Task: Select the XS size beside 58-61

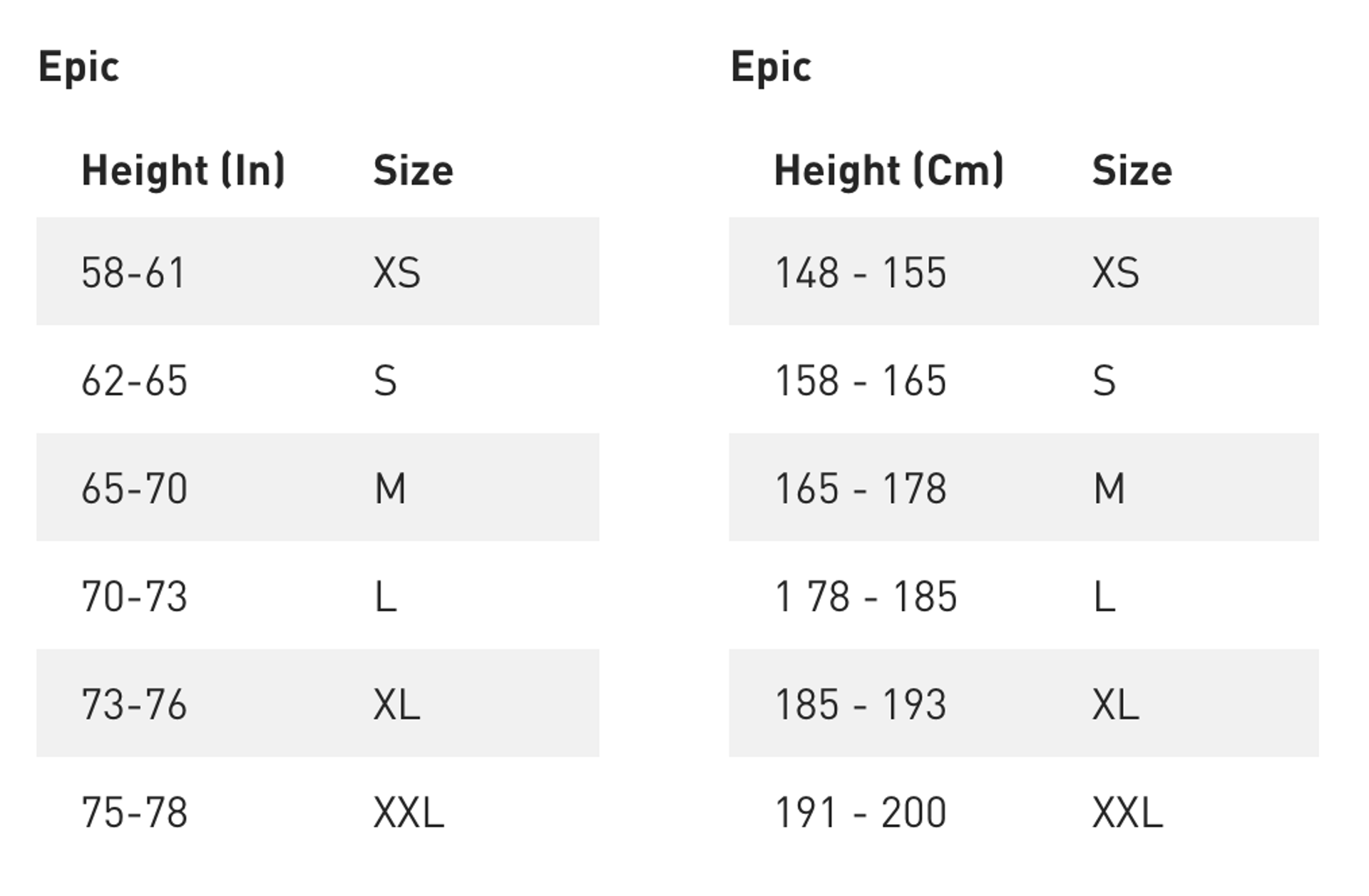Action: pos(397,272)
